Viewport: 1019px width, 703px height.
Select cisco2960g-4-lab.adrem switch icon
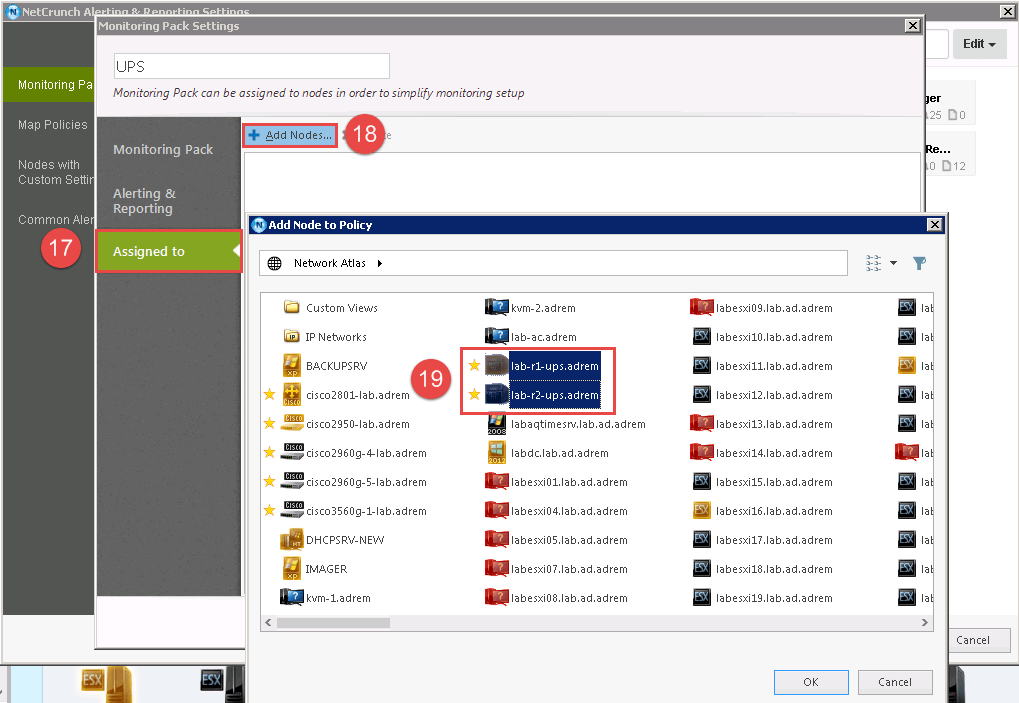click(x=292, y=453)
